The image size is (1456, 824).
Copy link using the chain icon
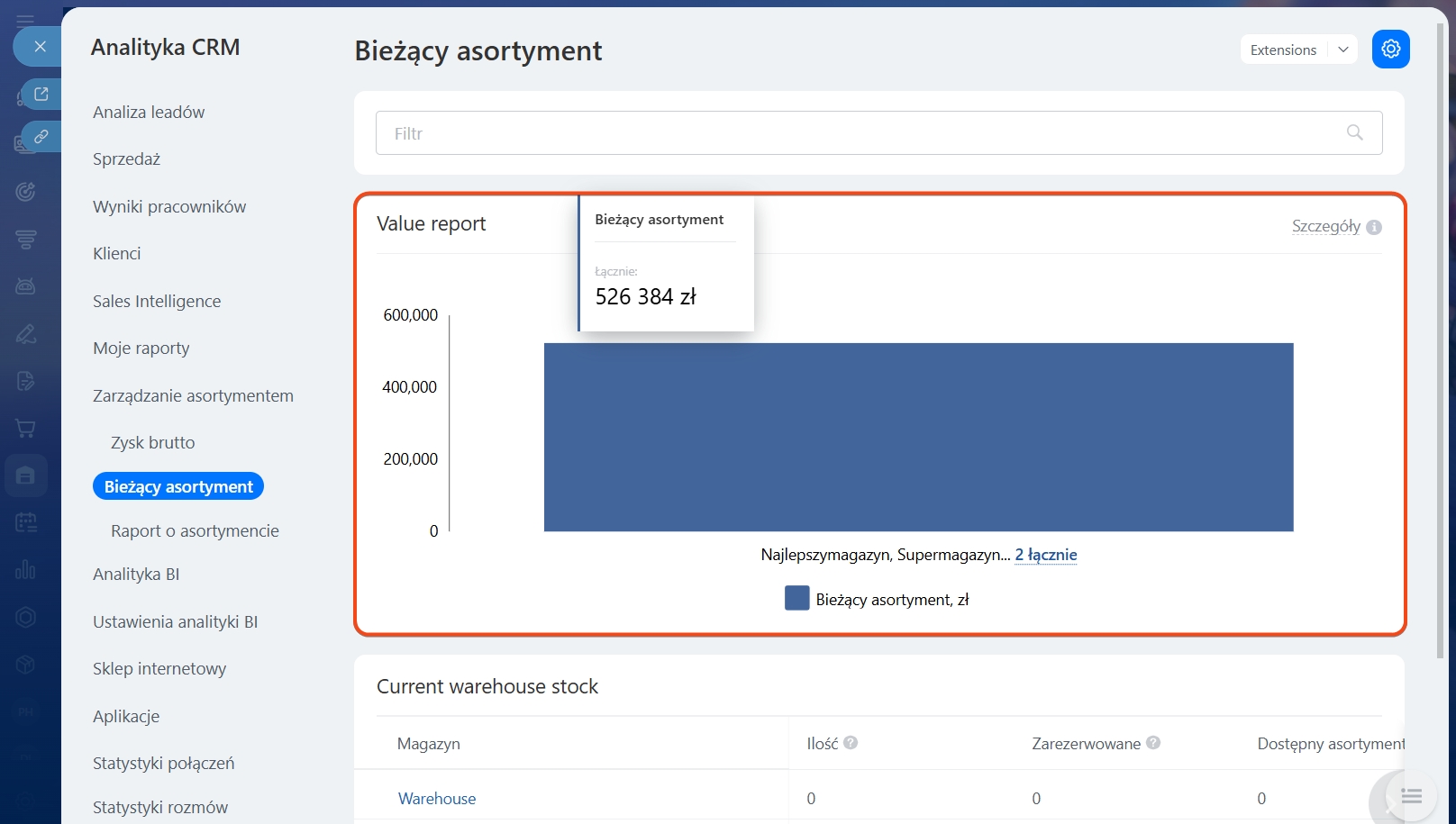41,137
